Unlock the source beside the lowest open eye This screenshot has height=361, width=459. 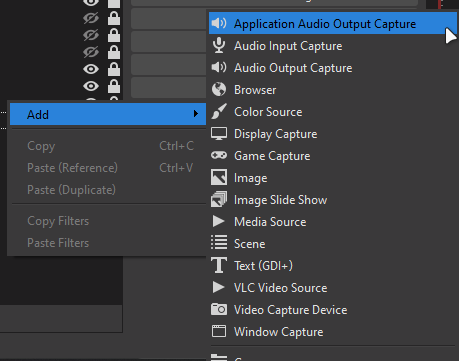click(x=114, y=86)
